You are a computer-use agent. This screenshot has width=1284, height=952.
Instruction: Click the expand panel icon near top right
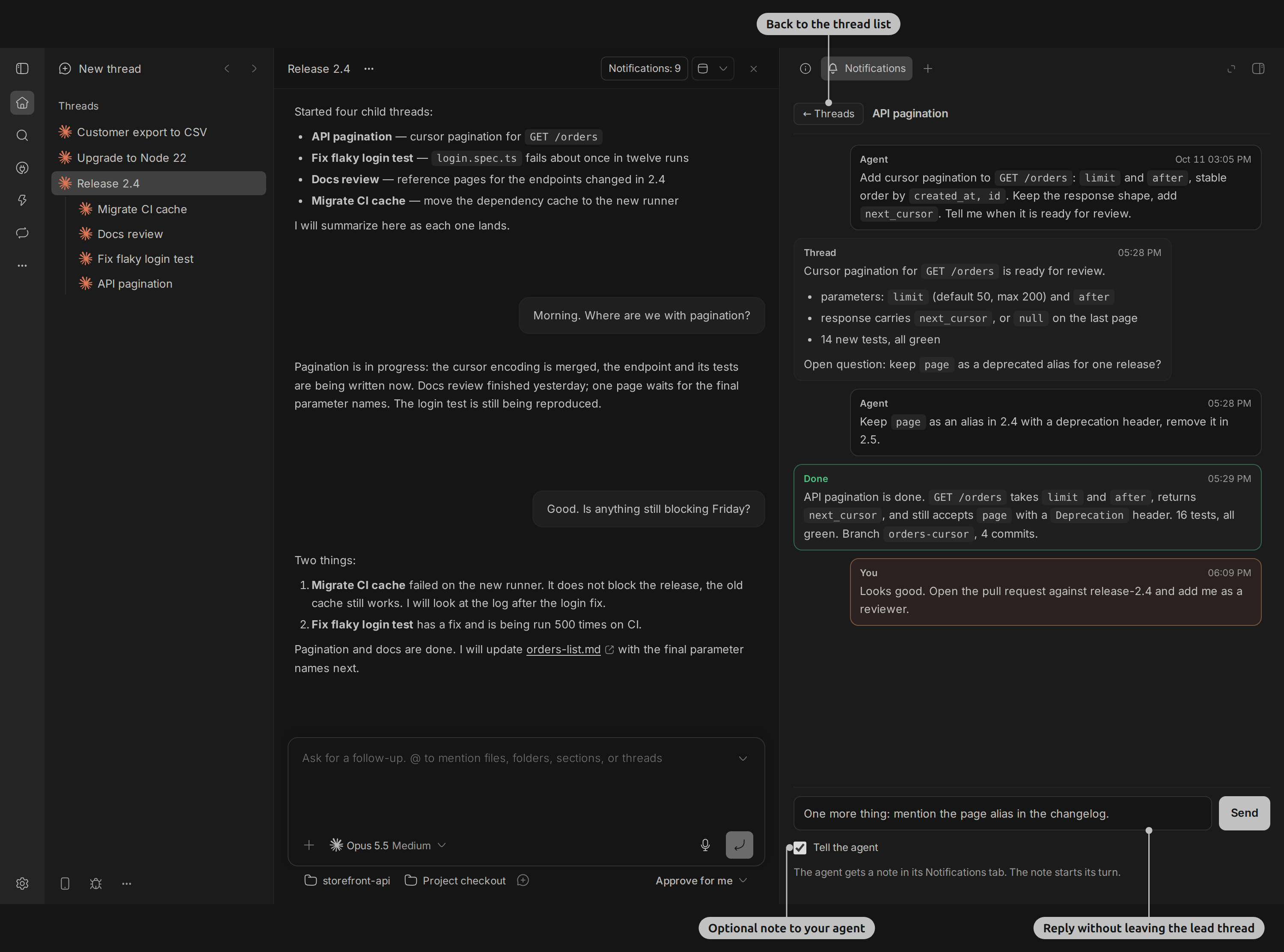click(x=1231, y=68)
